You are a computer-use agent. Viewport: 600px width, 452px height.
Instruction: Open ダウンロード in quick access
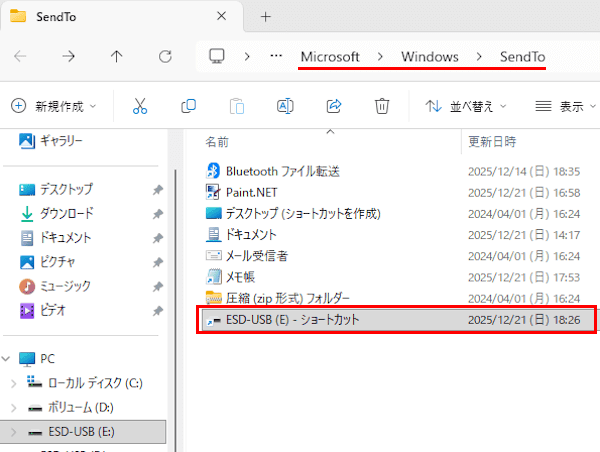(67, 214)
